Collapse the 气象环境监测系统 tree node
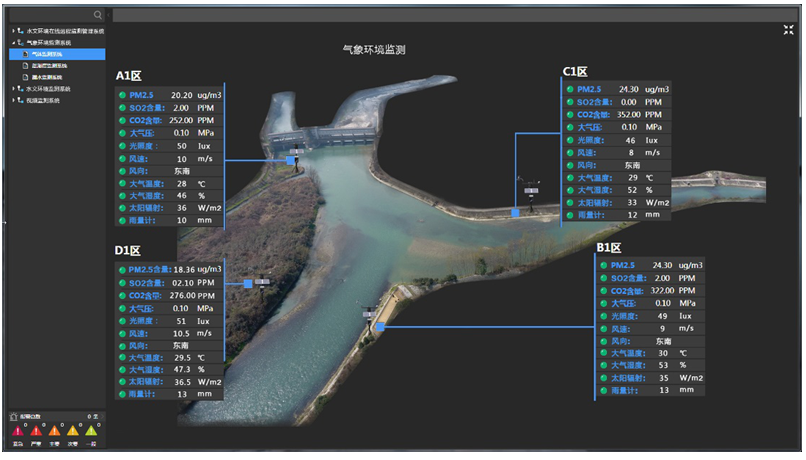Viewport: 806px width, 460px height. [x=14, y=43]
